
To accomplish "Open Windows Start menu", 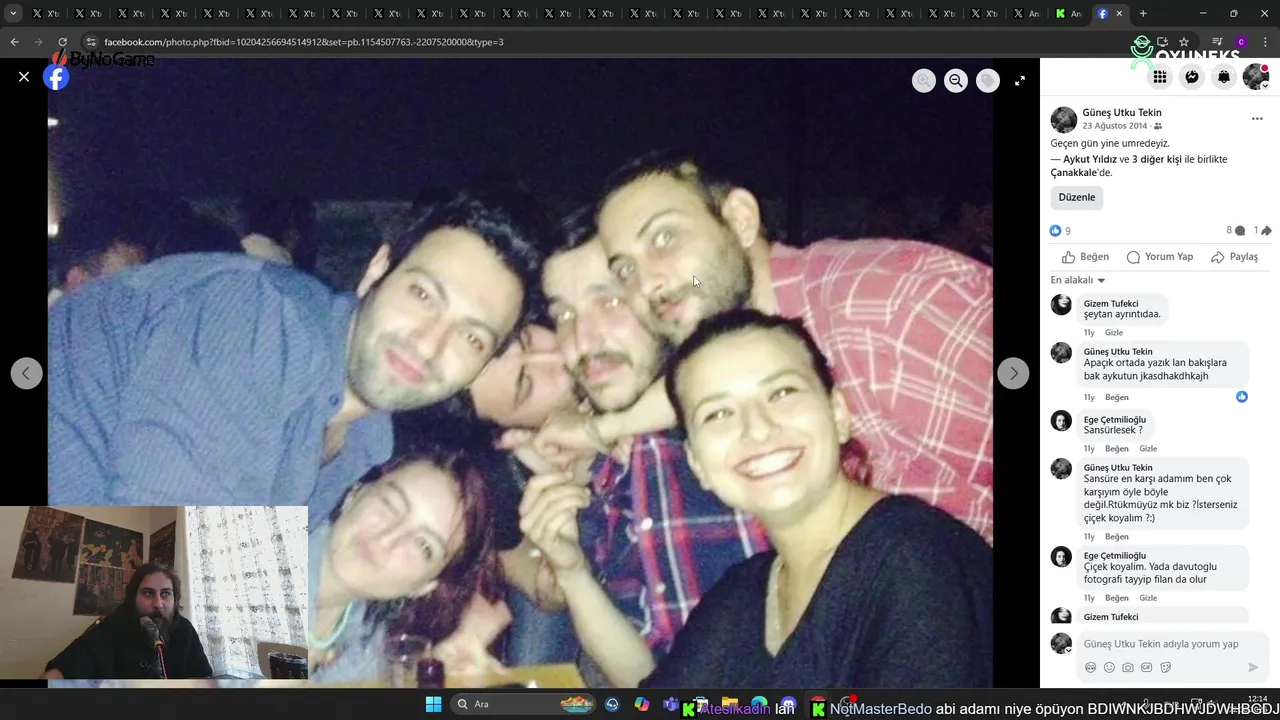I will [433, 704].
